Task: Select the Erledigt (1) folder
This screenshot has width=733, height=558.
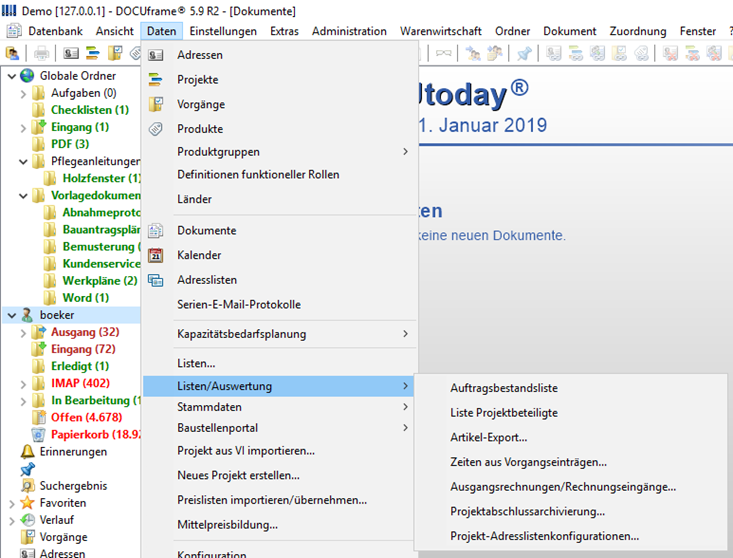Action: tap(80, 366)
